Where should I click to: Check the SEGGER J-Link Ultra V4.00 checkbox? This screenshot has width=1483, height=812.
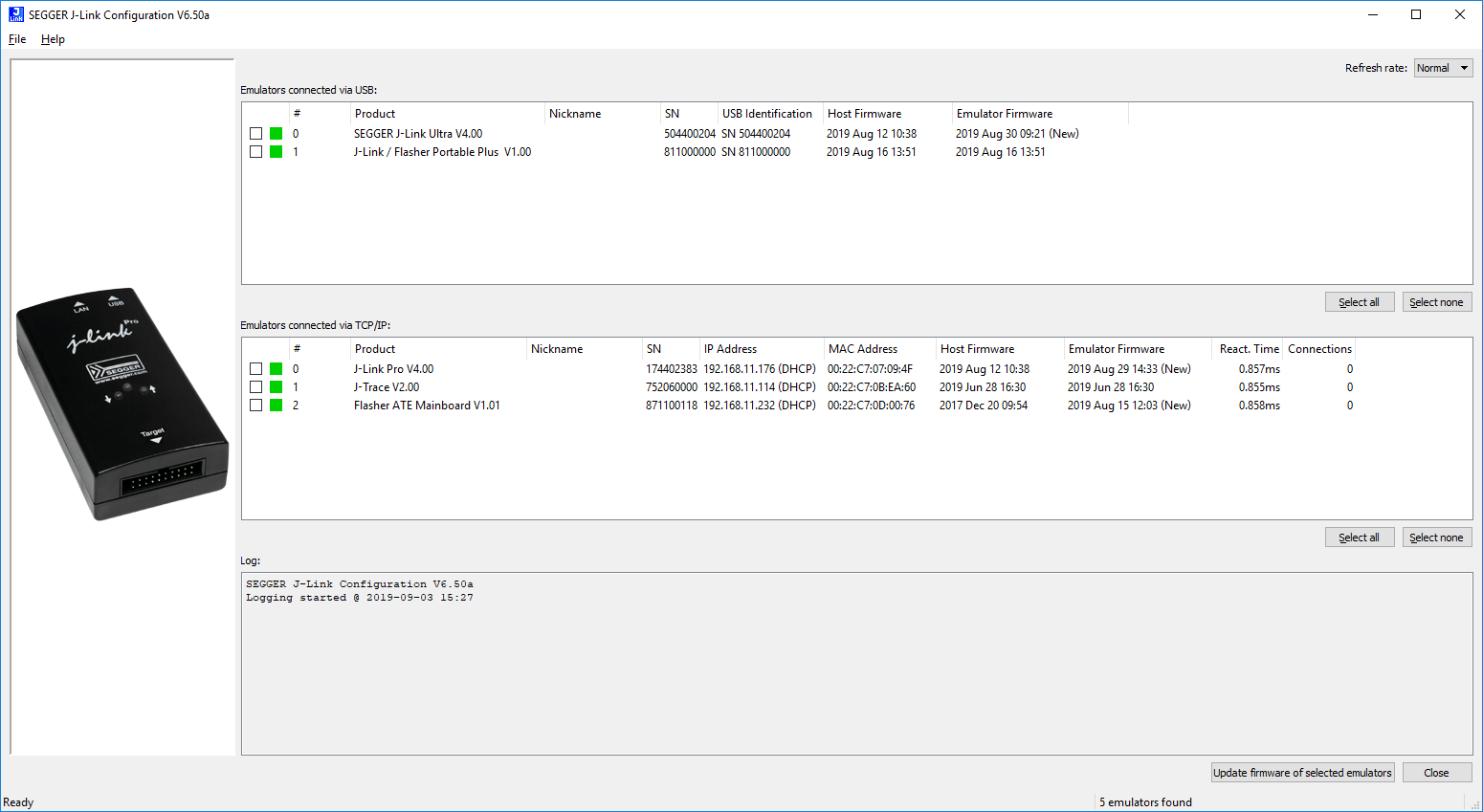pos(255,134)
